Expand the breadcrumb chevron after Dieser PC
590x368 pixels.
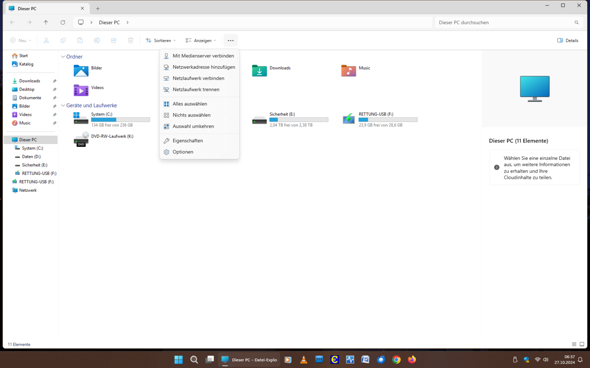pyautogui.click(x=128, y=23)
